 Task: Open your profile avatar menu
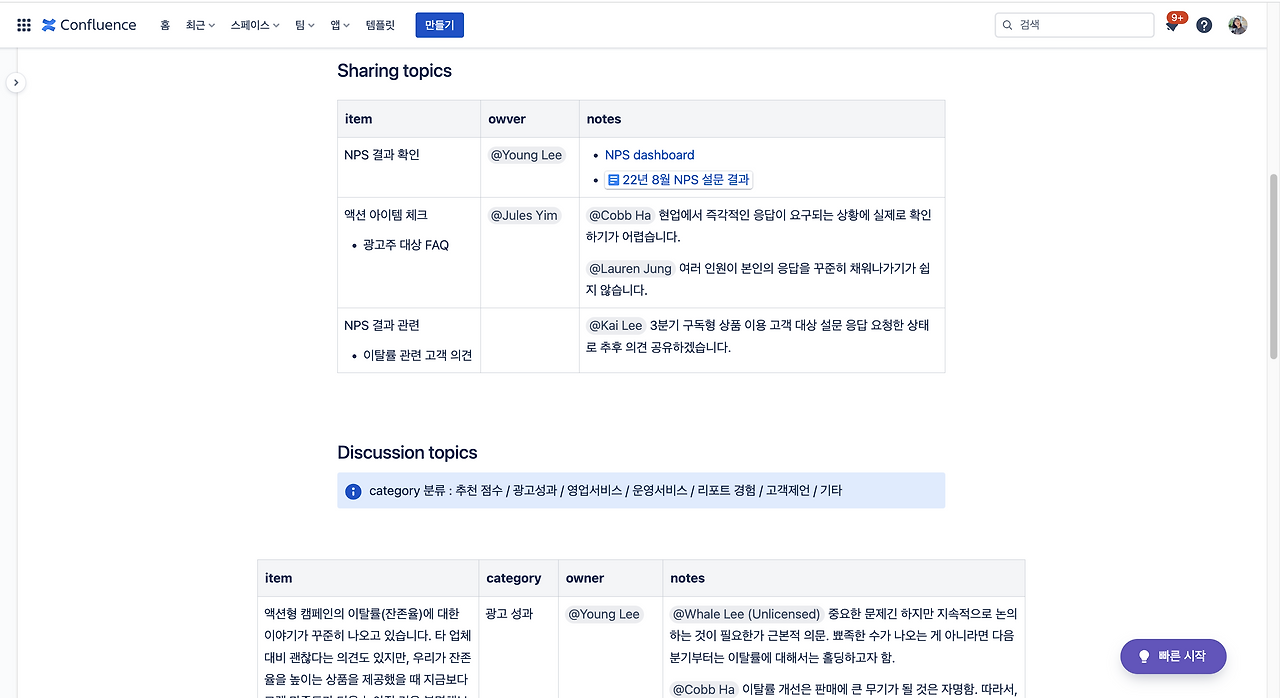pyautogui.click(x=1237, y=25)
